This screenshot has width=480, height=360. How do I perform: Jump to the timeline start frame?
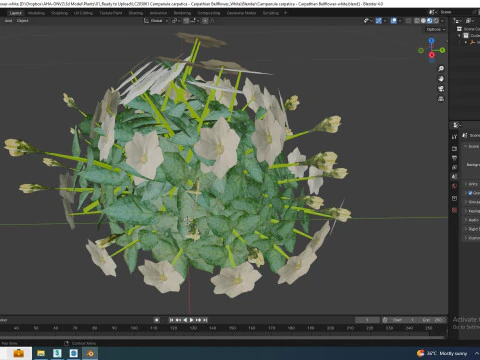point(171,320)
